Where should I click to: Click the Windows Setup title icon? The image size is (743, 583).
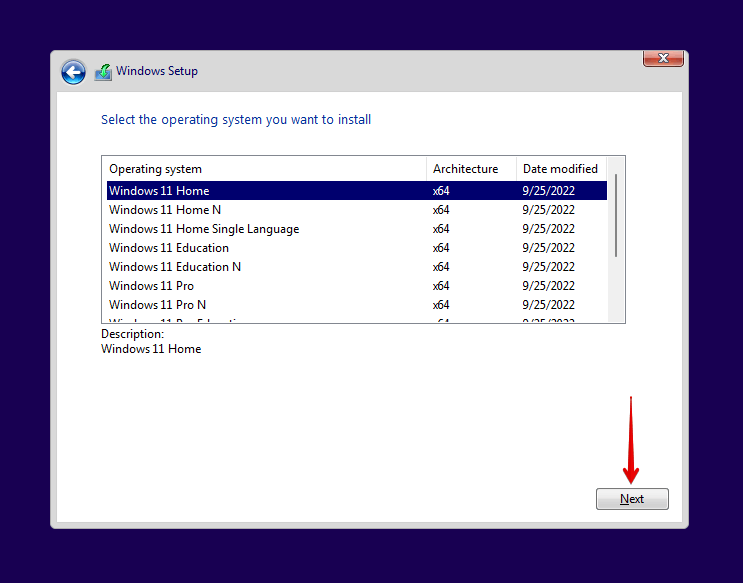[x=103, y=72]
